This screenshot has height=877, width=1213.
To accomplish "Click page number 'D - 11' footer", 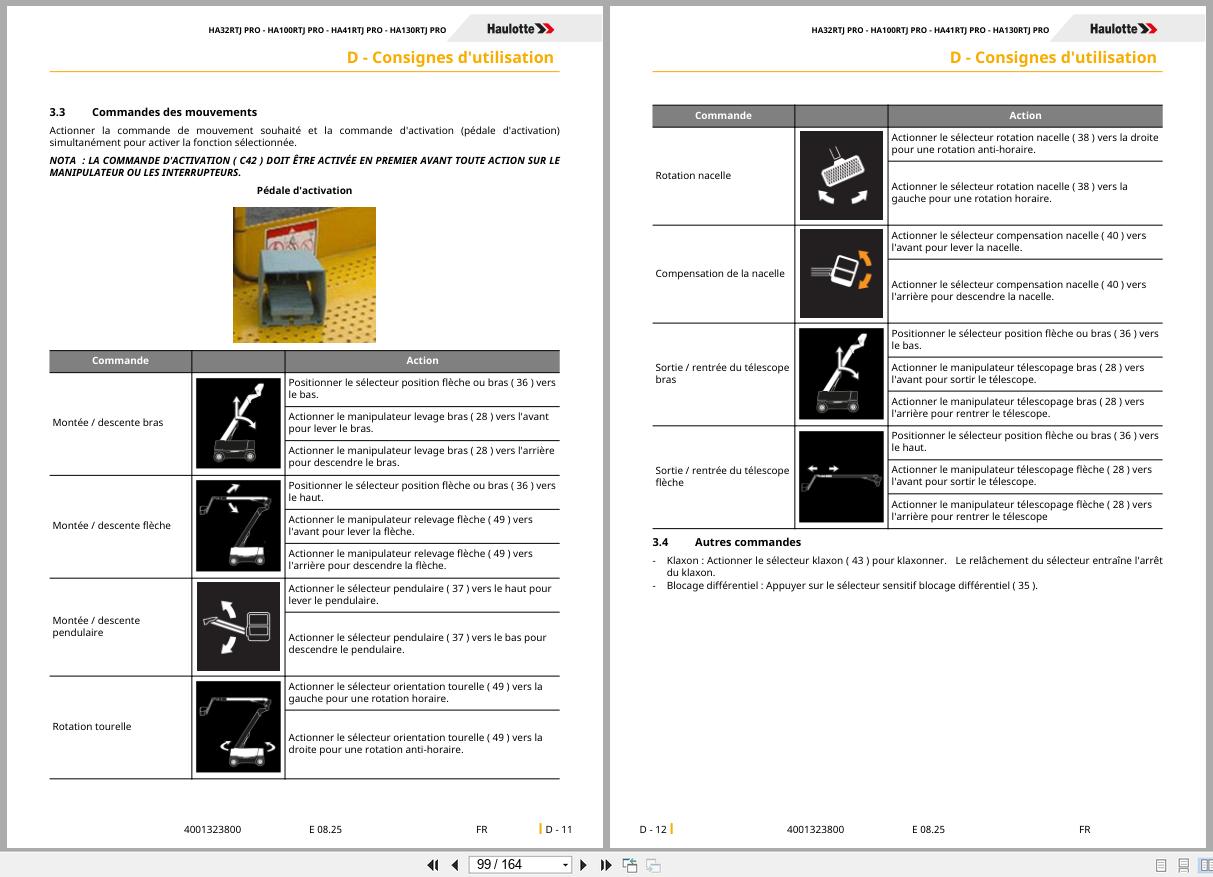I will [558, 829].
